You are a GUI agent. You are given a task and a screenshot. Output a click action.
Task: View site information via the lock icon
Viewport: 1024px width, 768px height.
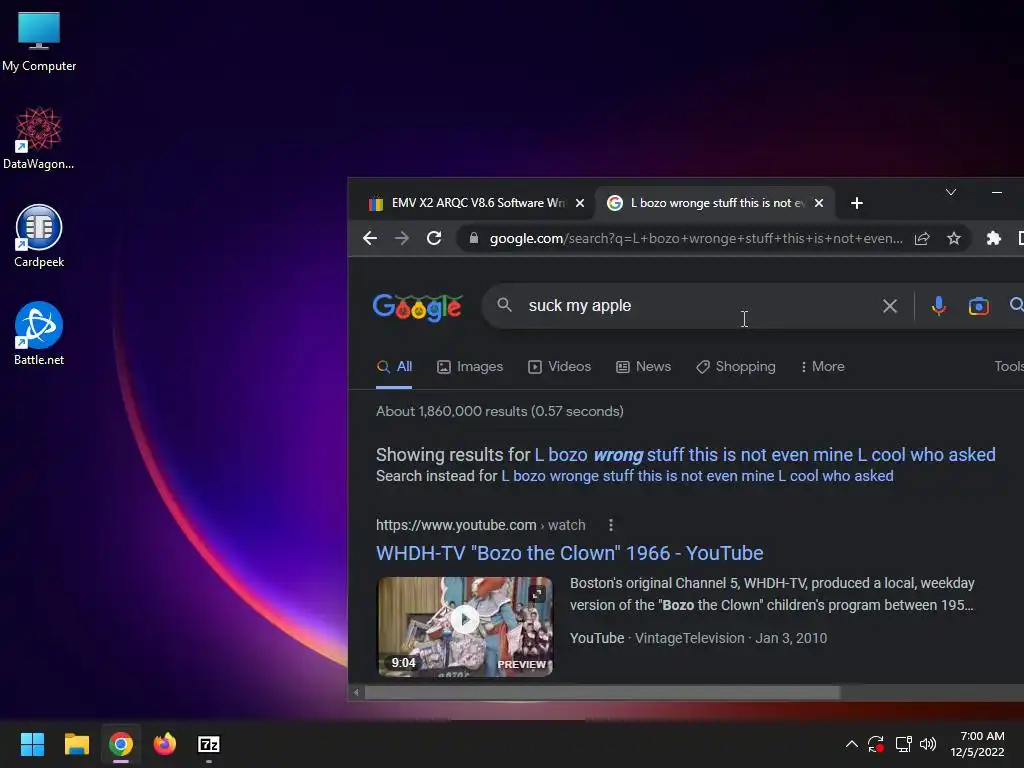[x=473, y=238]
